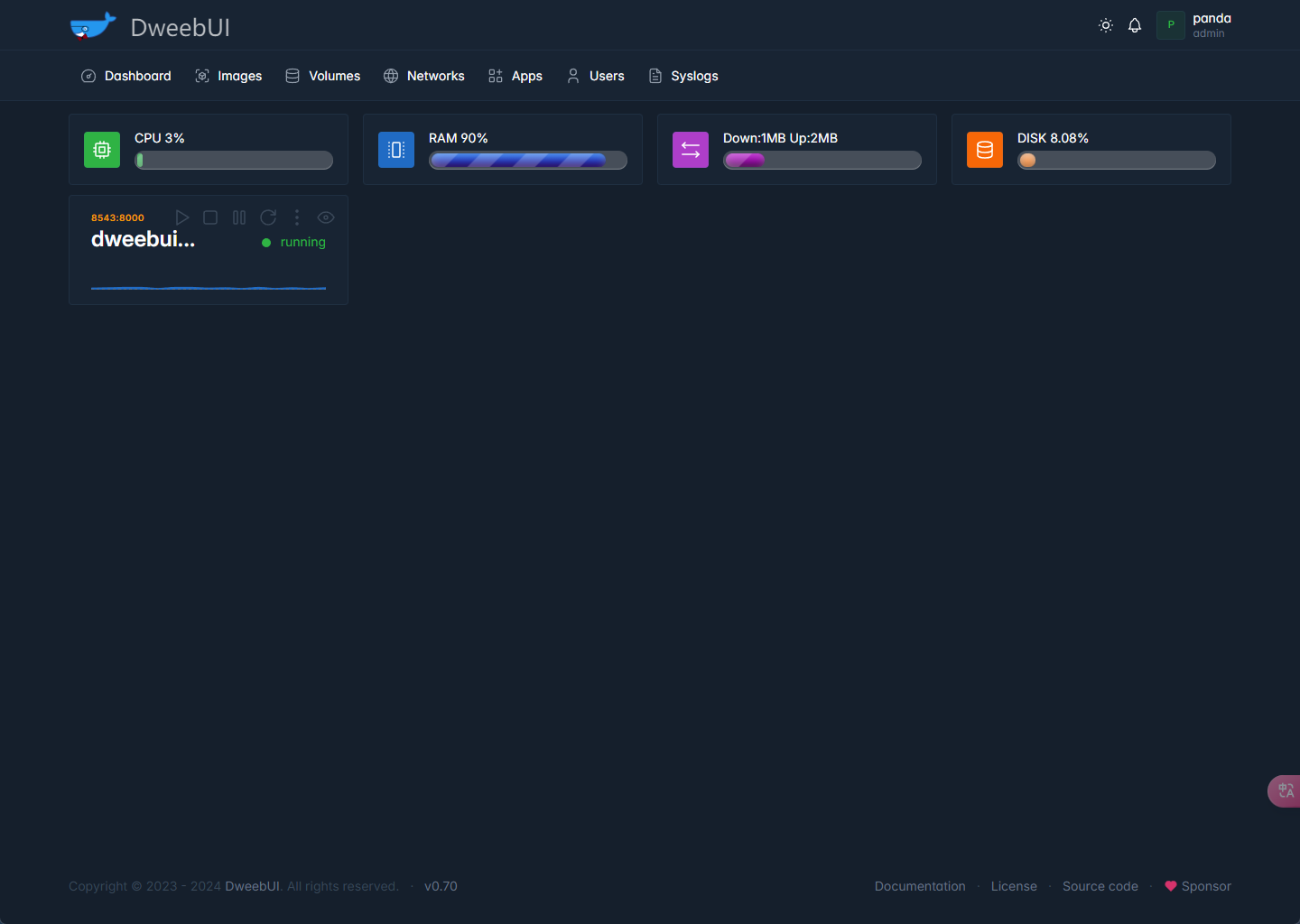
Task: Start the dweebui container with play icon
Action: (x=181, y=217)
